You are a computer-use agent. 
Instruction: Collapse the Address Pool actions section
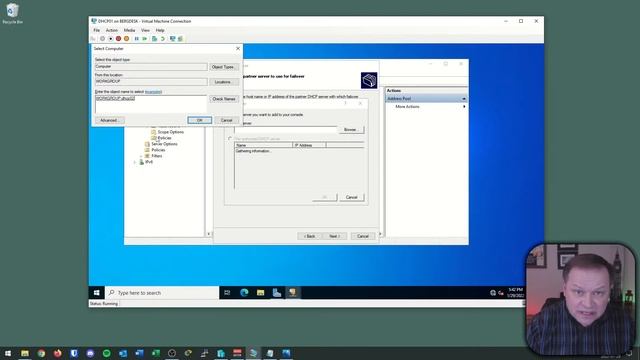click(464, 99)
